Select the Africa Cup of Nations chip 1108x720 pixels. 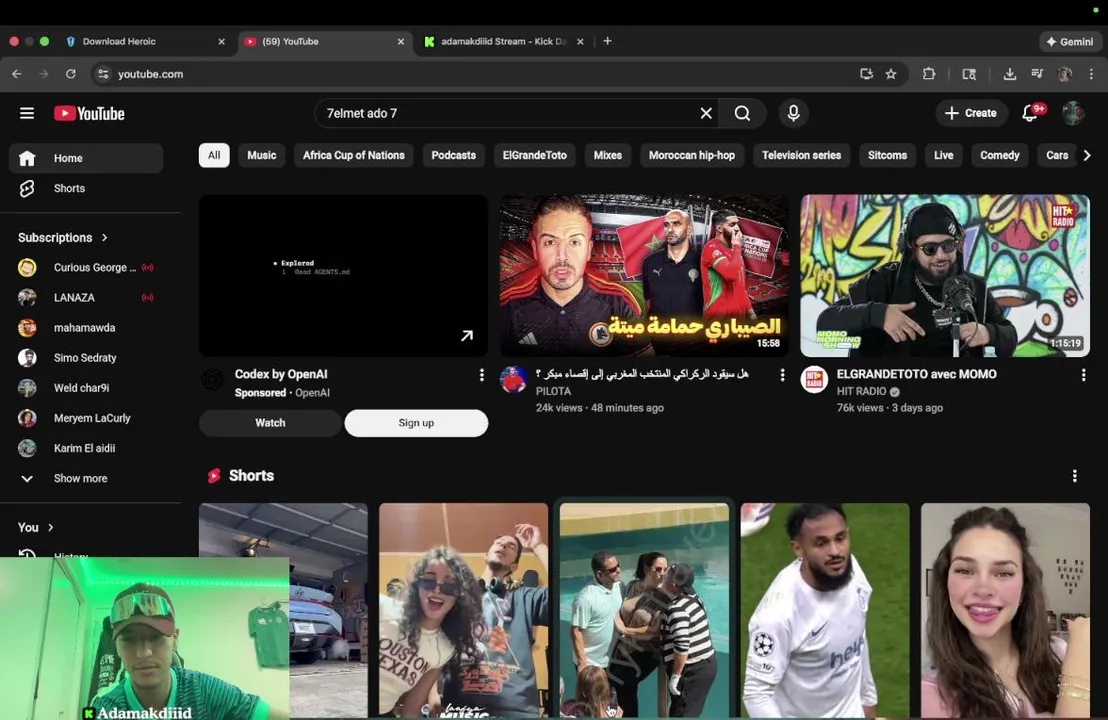tap(353, 155)
